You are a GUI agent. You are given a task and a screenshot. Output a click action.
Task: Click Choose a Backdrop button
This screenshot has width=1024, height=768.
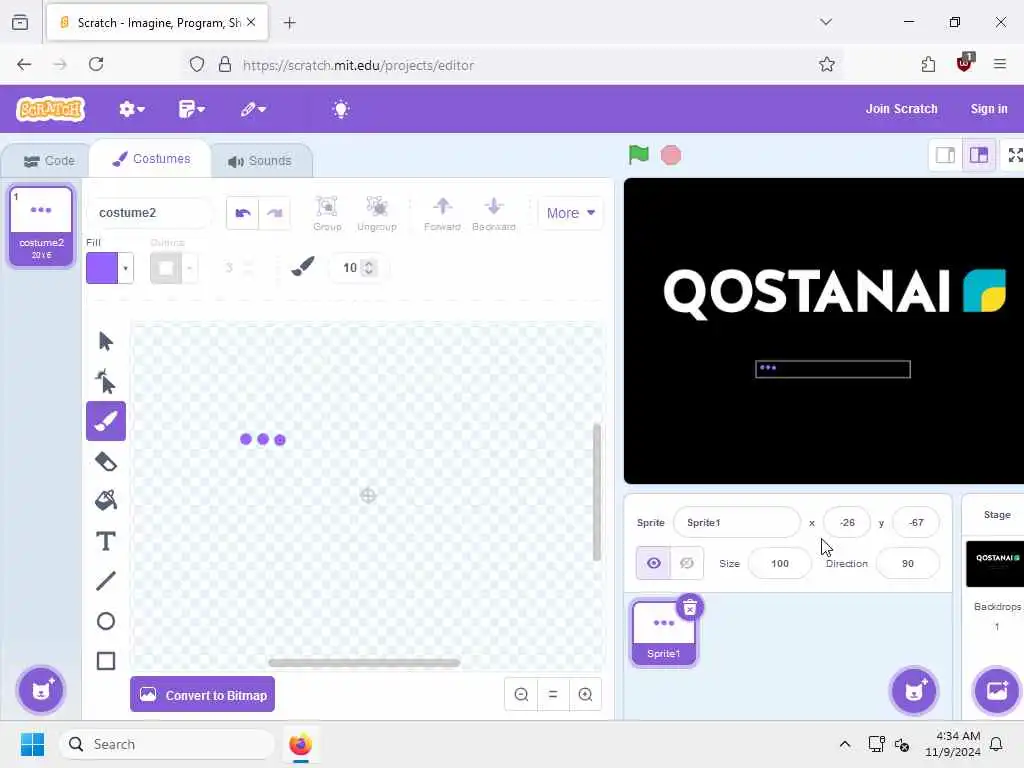997,690
